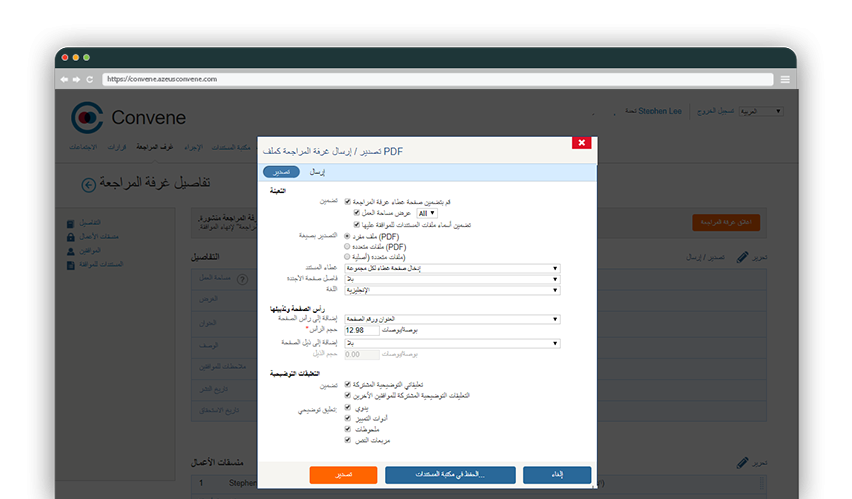Click the pencil edit icon in the lower section
Screen dimensions: 852x499
(742, 463)
